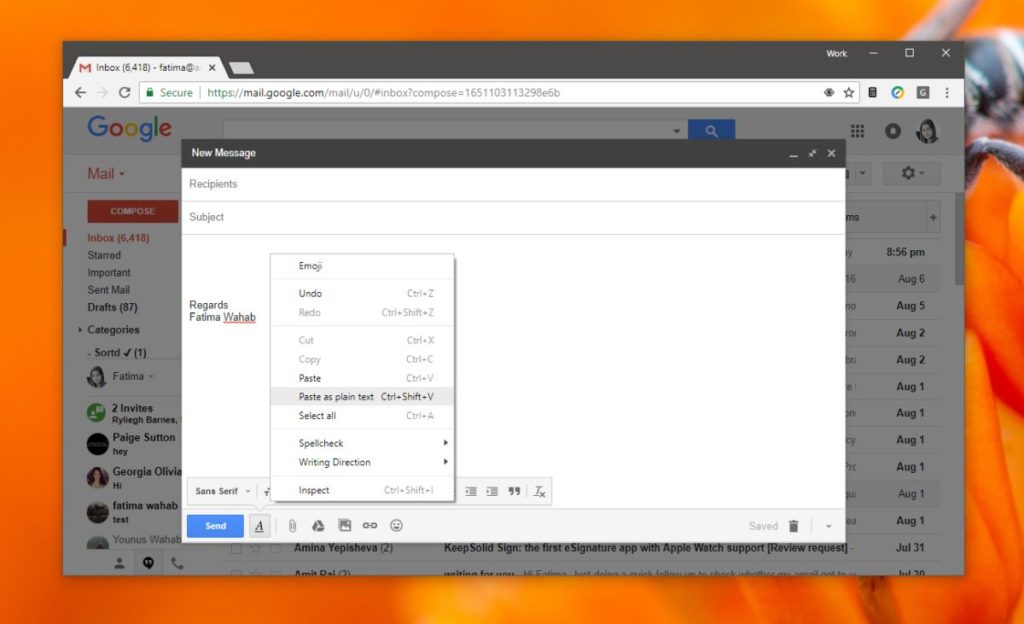Open the Spellcheck submenu

point(320,443)
